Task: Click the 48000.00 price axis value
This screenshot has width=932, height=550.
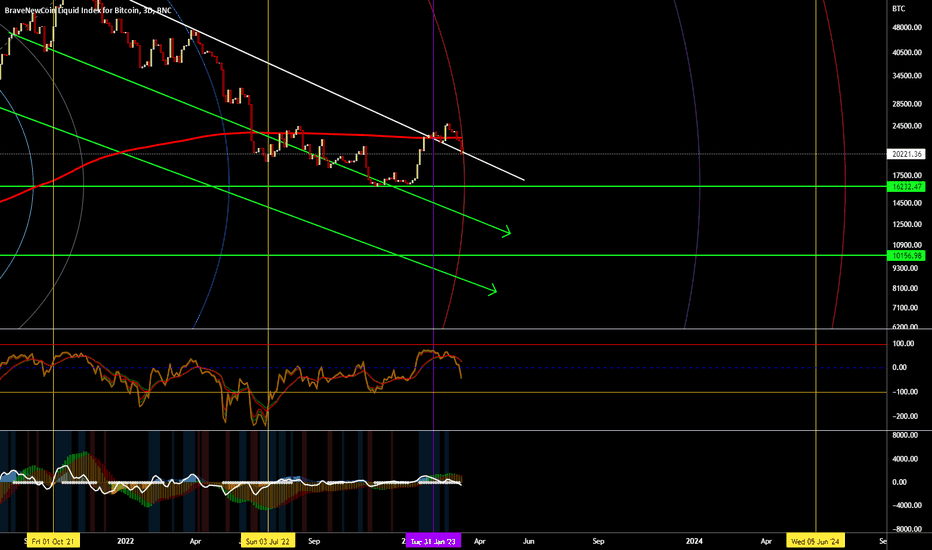Action: [x=906, y=27]
